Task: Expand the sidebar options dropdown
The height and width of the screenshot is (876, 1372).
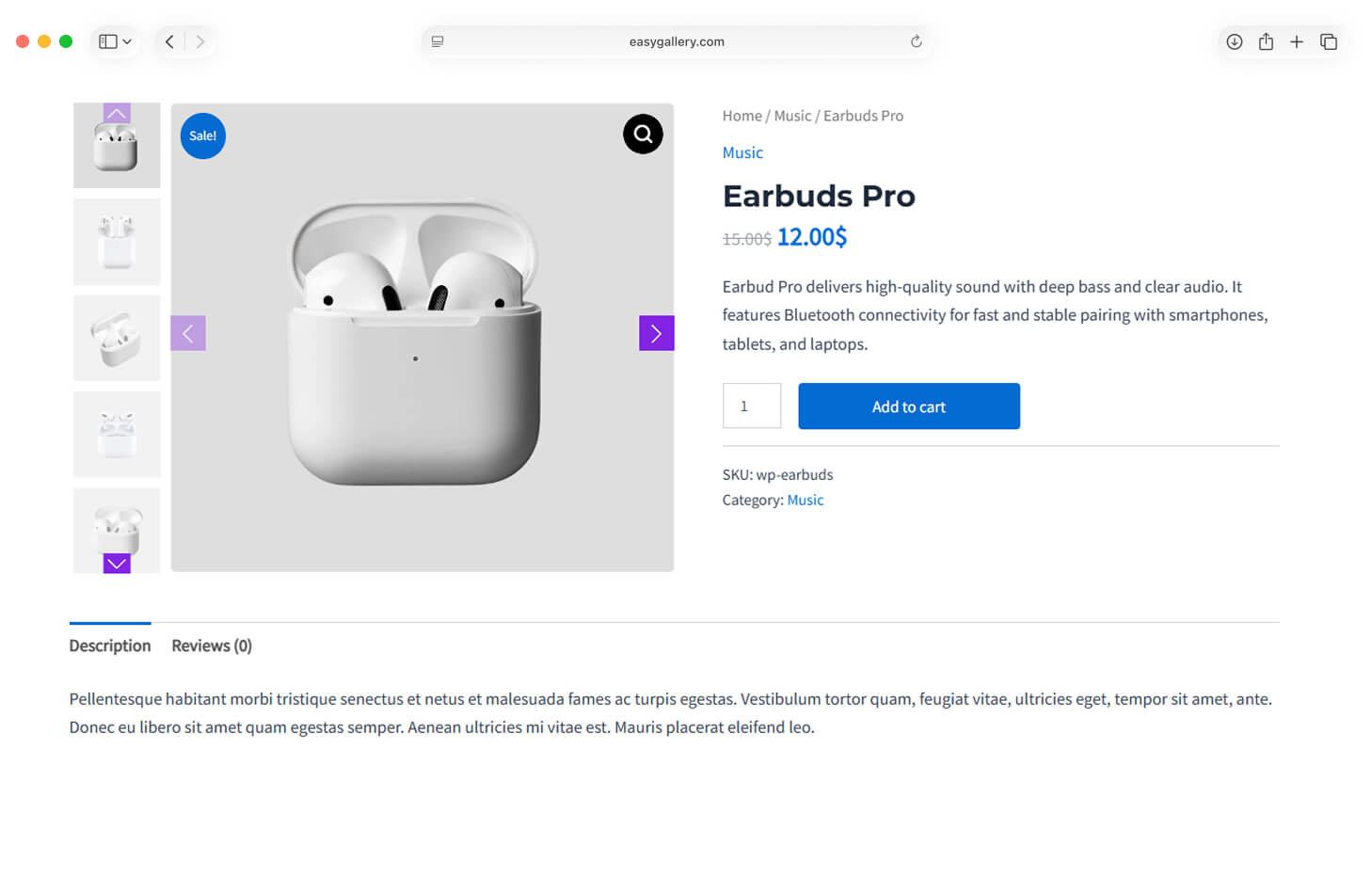Action: (x=127, y=41)
